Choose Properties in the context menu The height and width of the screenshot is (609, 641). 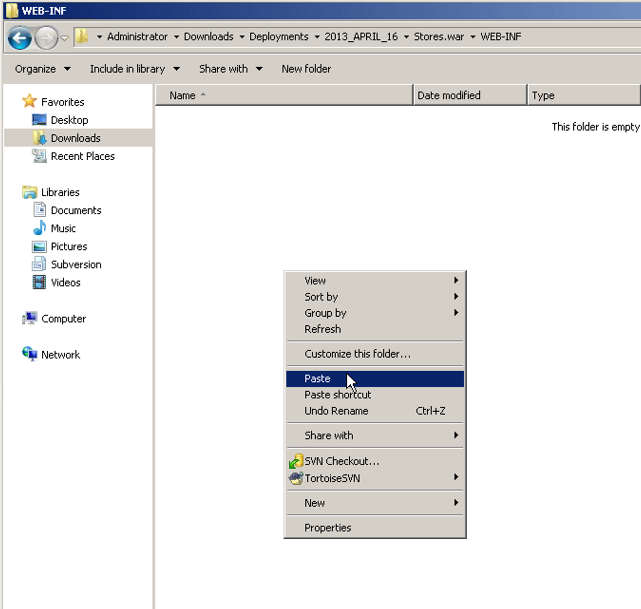328,528
